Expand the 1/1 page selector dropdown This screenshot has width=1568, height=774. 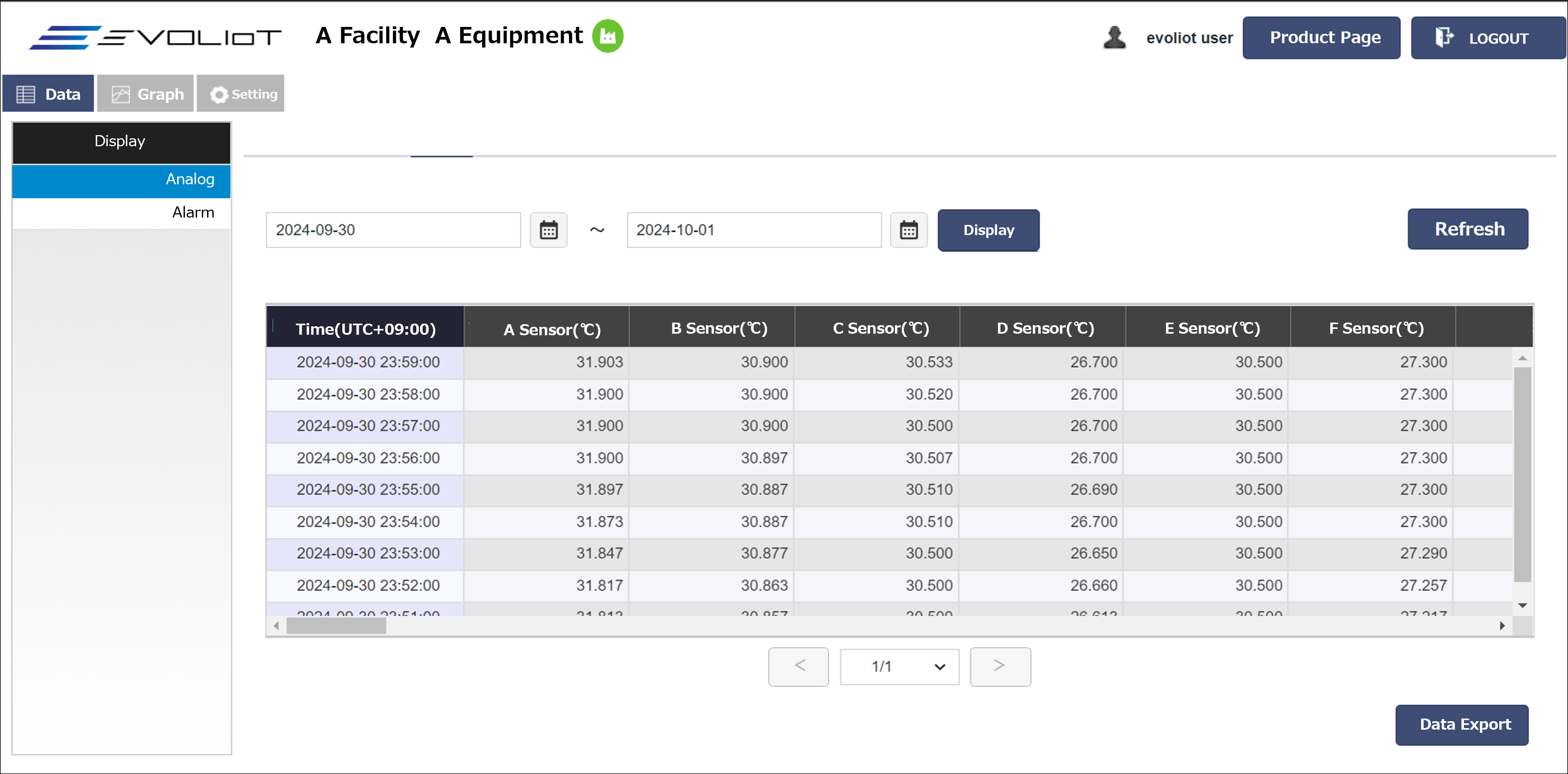[x=899, y=666]
